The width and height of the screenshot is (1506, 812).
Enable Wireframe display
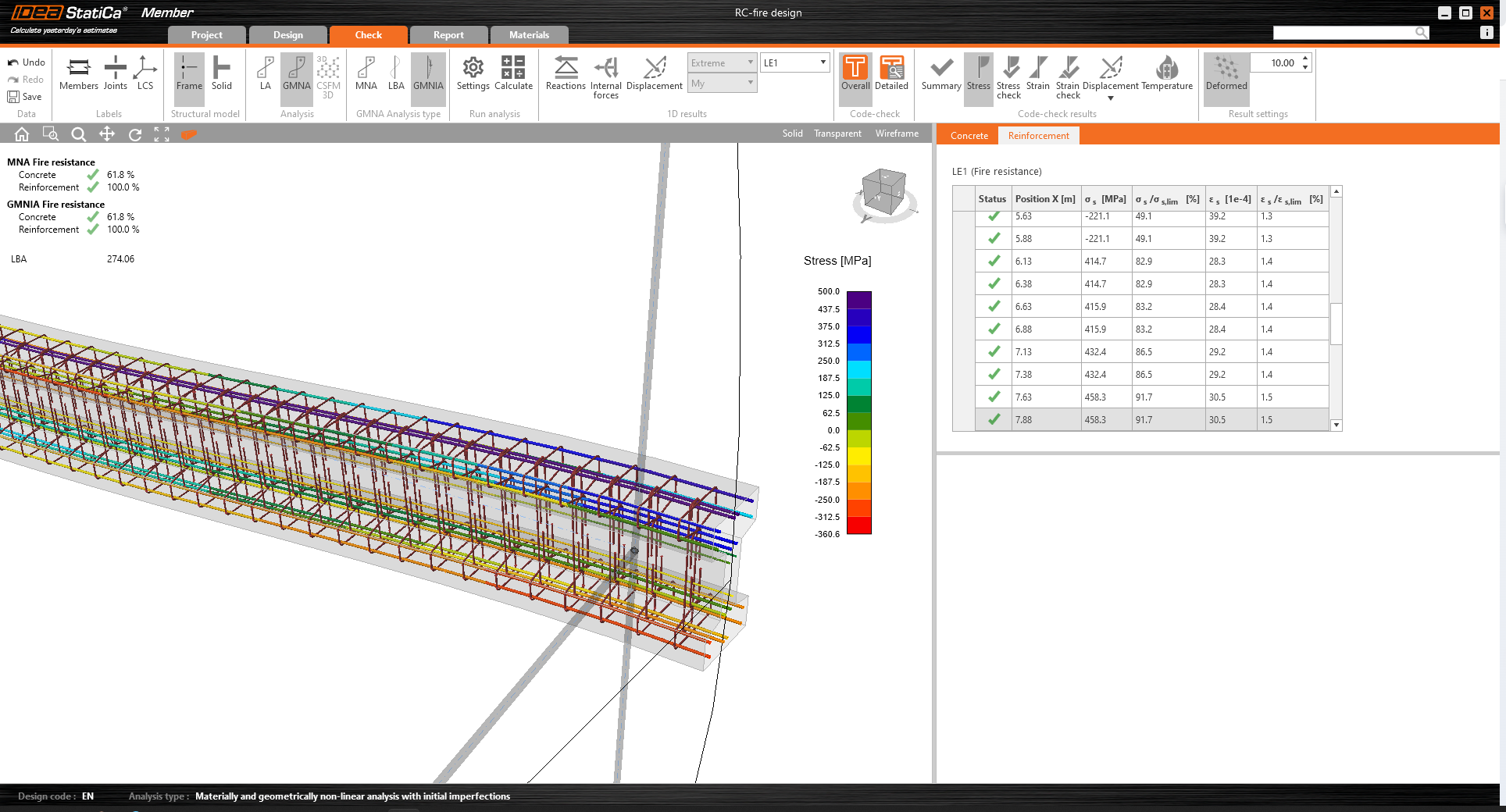point(896,133)
